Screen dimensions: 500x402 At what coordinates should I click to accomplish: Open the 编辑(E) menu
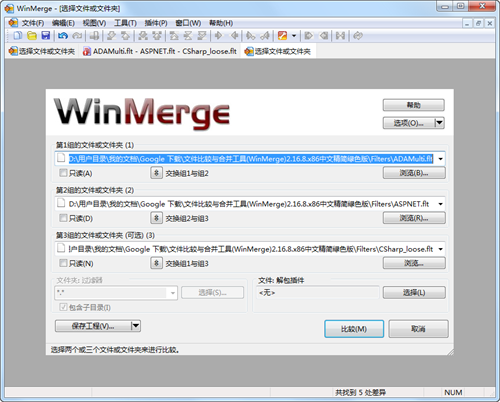63,23
